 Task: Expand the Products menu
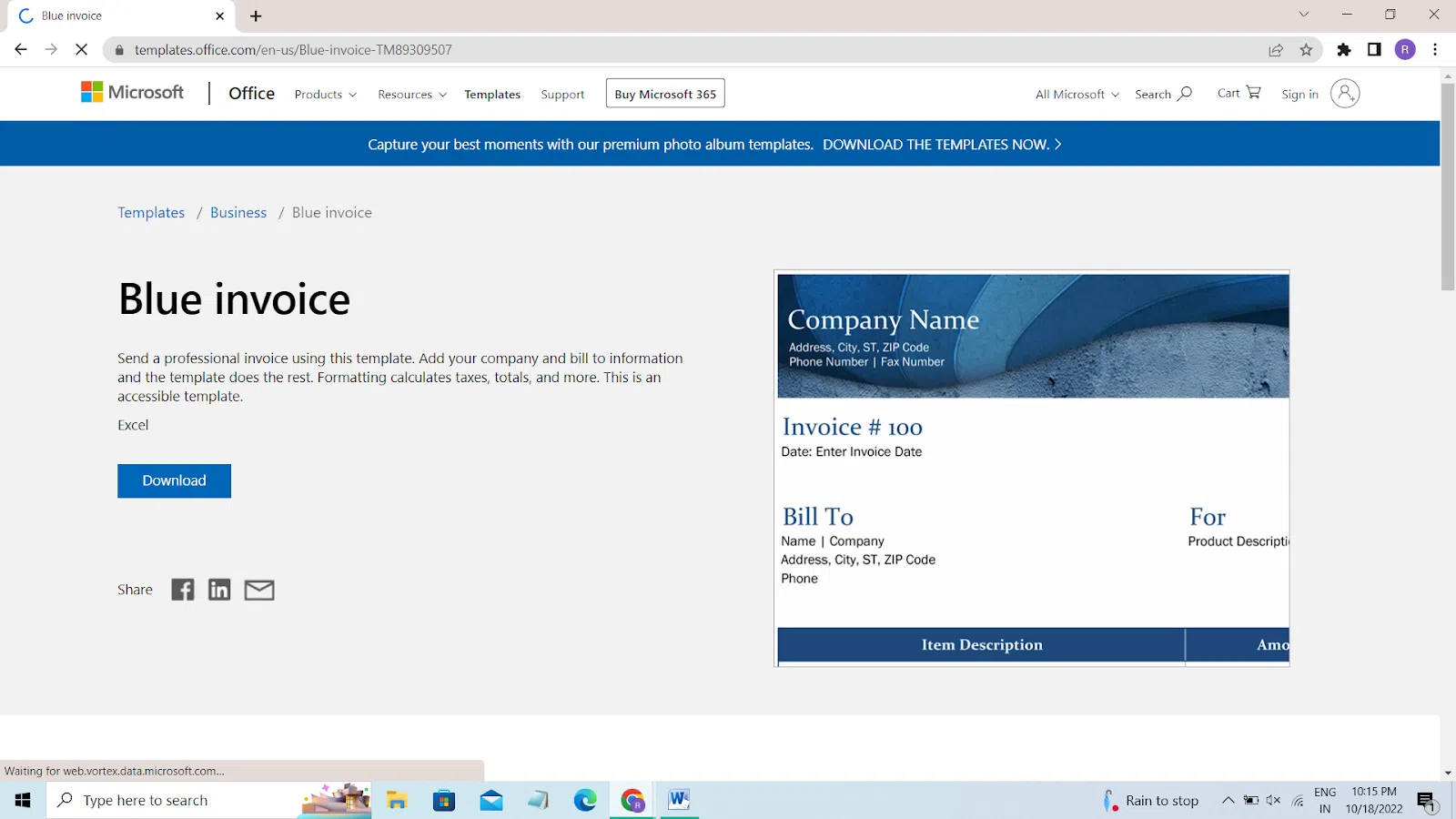326,95
